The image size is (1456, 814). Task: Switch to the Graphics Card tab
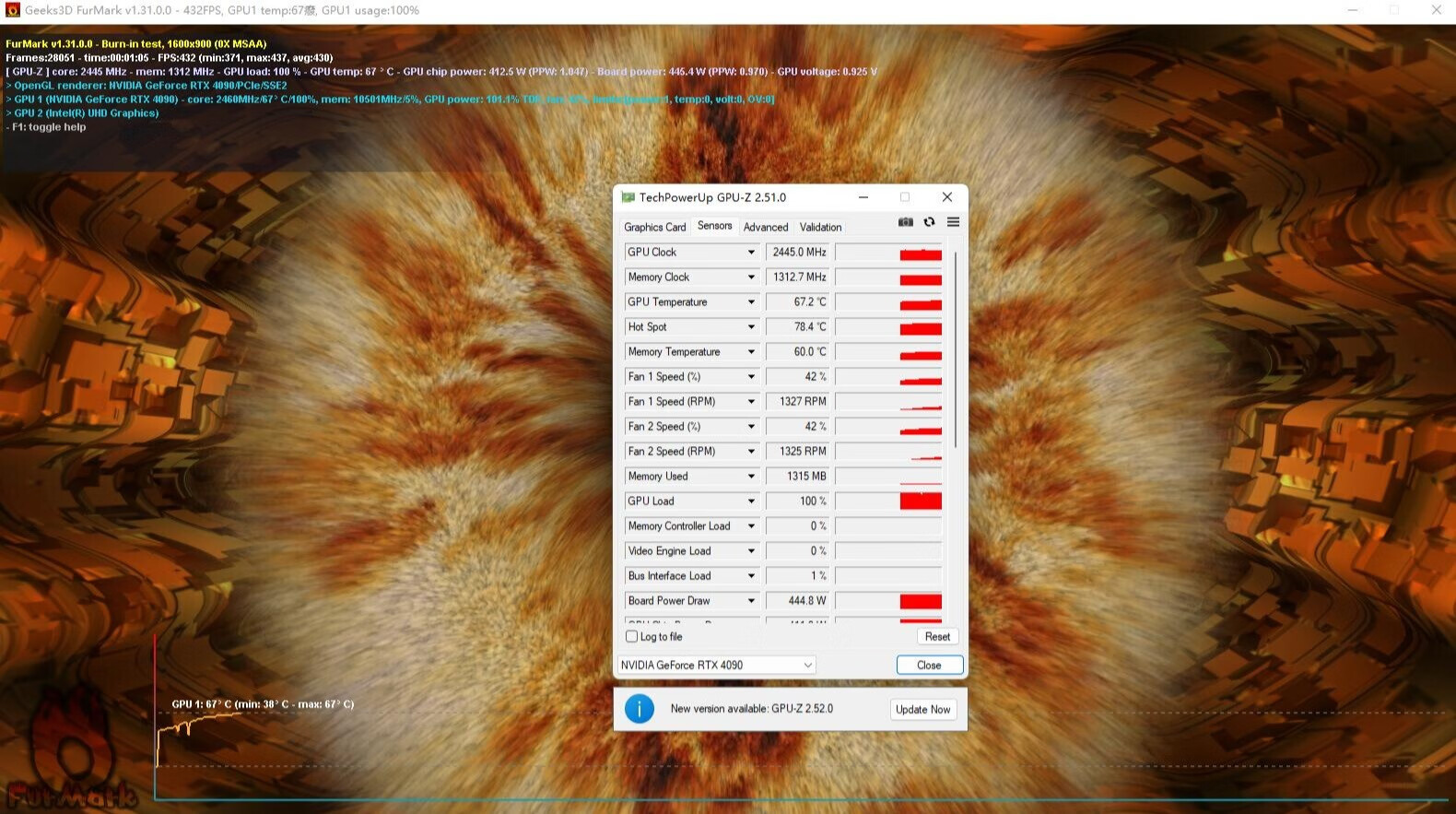point(654,227)
